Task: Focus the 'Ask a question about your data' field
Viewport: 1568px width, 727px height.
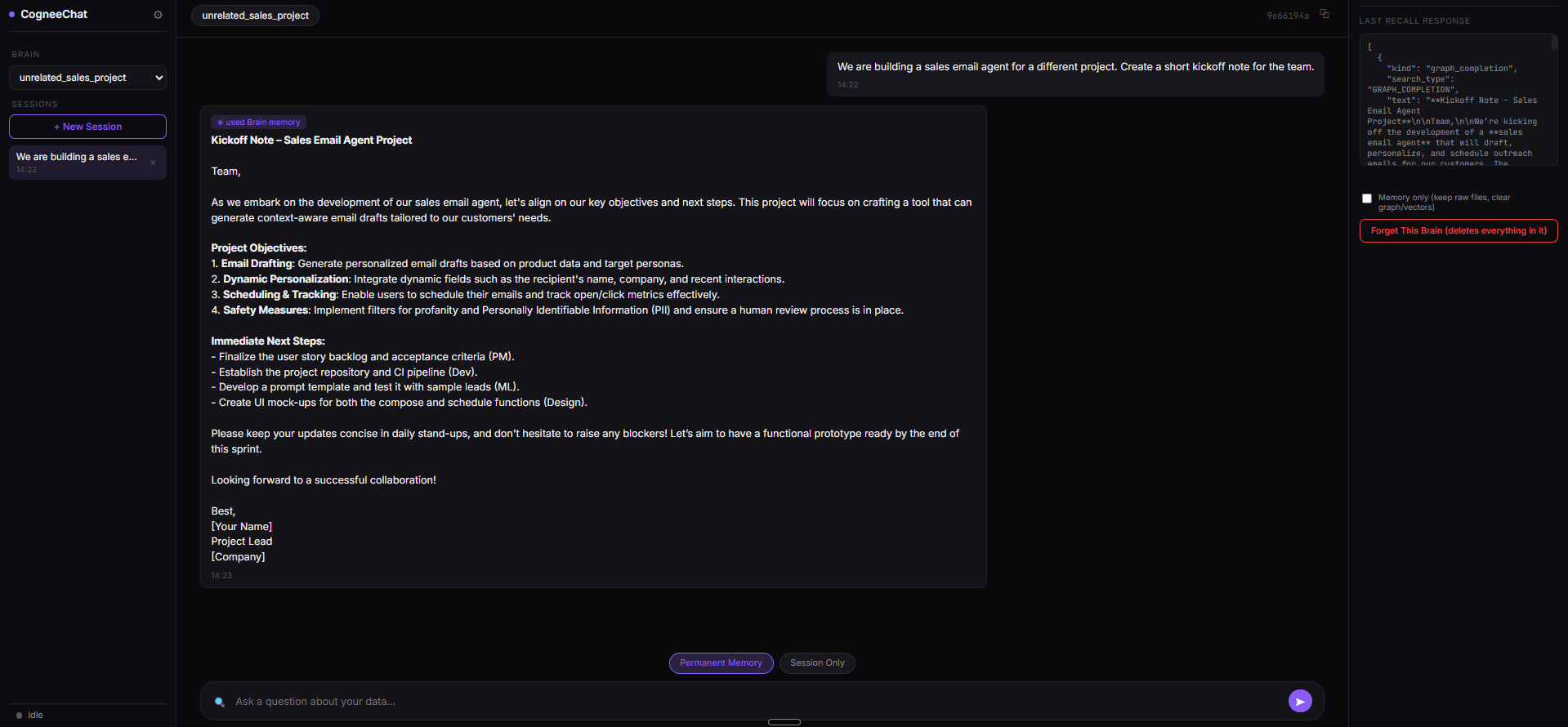Action: (756, 702)
